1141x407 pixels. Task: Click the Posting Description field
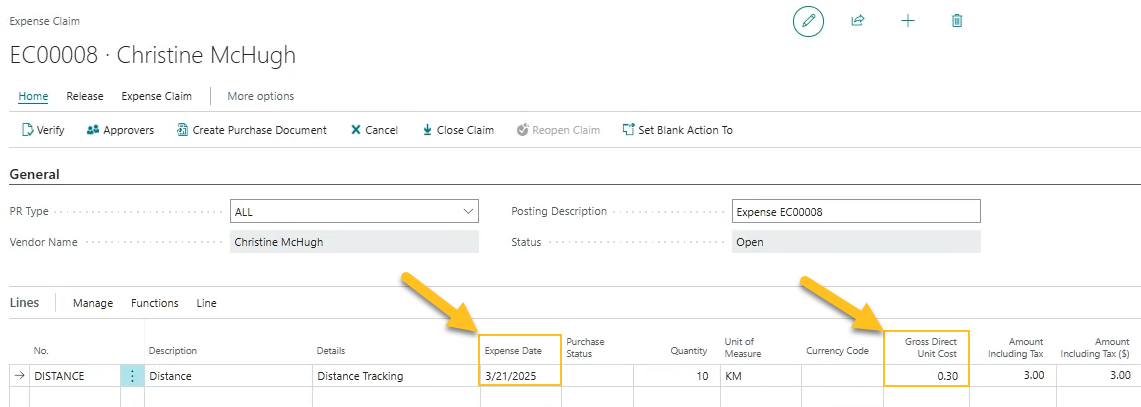click(855, 212)
